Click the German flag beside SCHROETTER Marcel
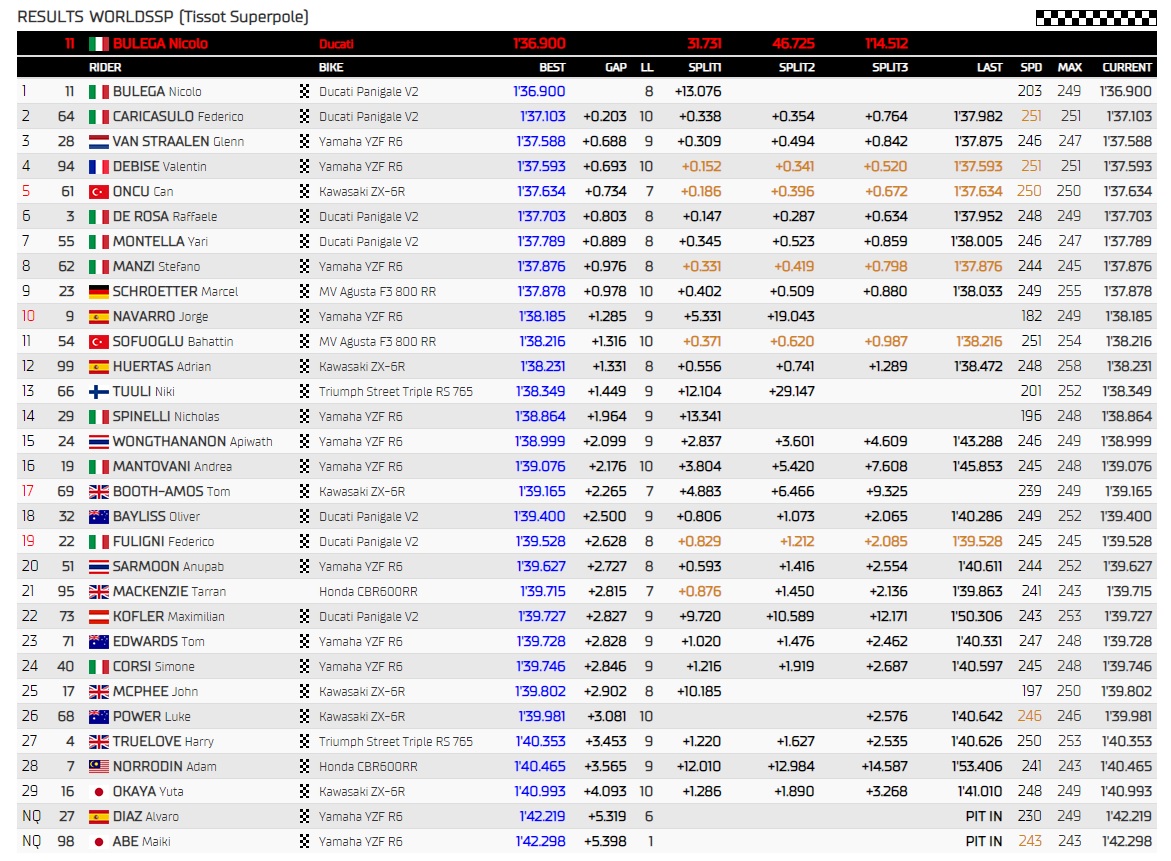Image resolution: width=1171 pixels, height=861 pixels. [x=99, y=292]
